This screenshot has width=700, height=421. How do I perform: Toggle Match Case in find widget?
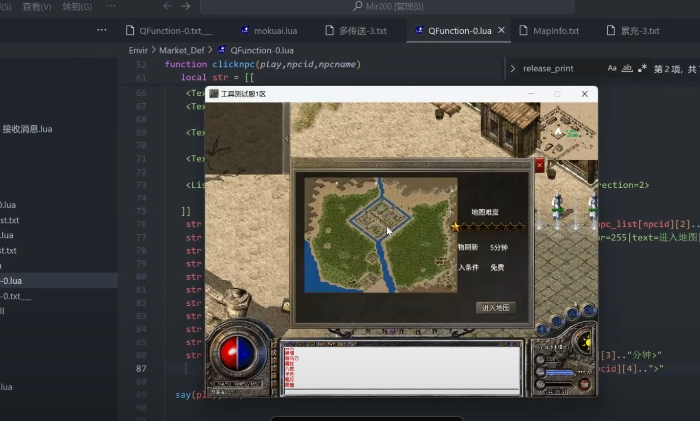pyautogui.click(x=612, y=69)
